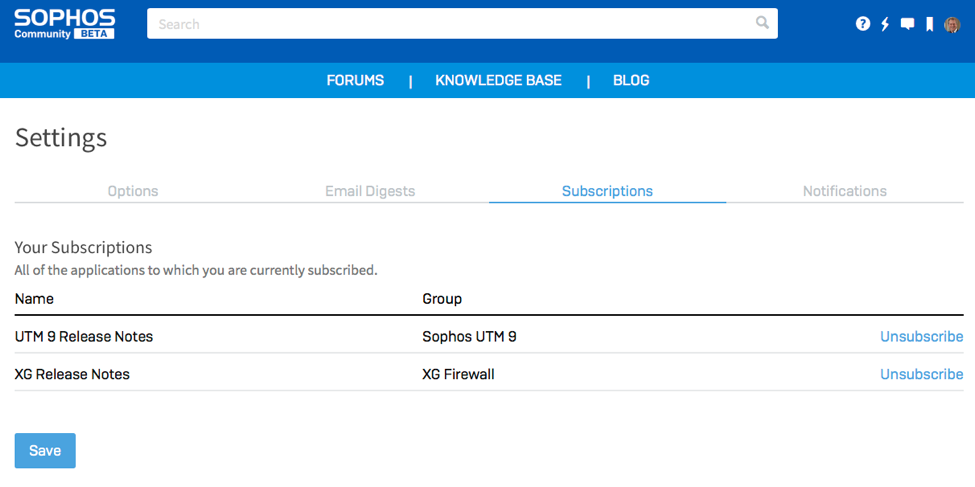Open the FORUMS navigation item
Image resolution: width=975 pixels, height=487 pixels.
point(355,80)
